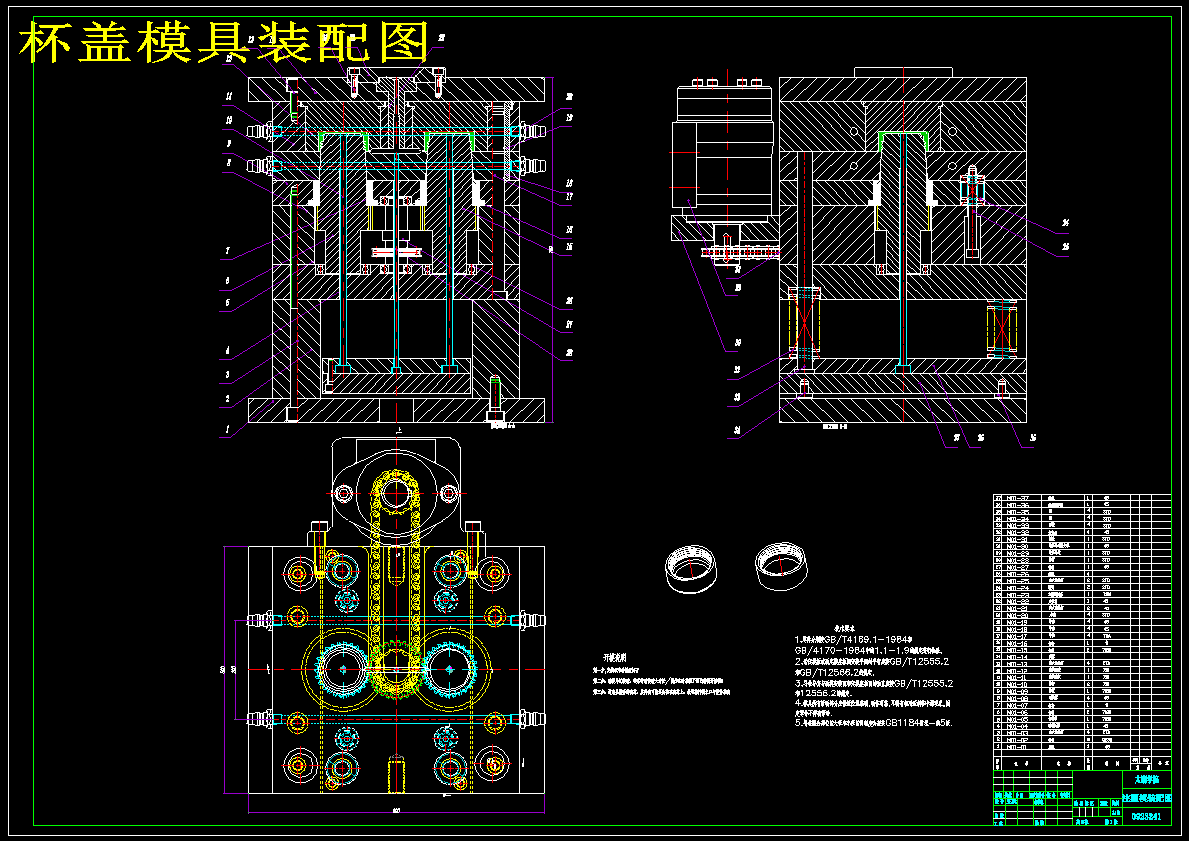The width and height of the screenshot is (1189, 841).
Task: Click parts list row N01-20
Action: pyautogui.click(x=1082, y=615)
